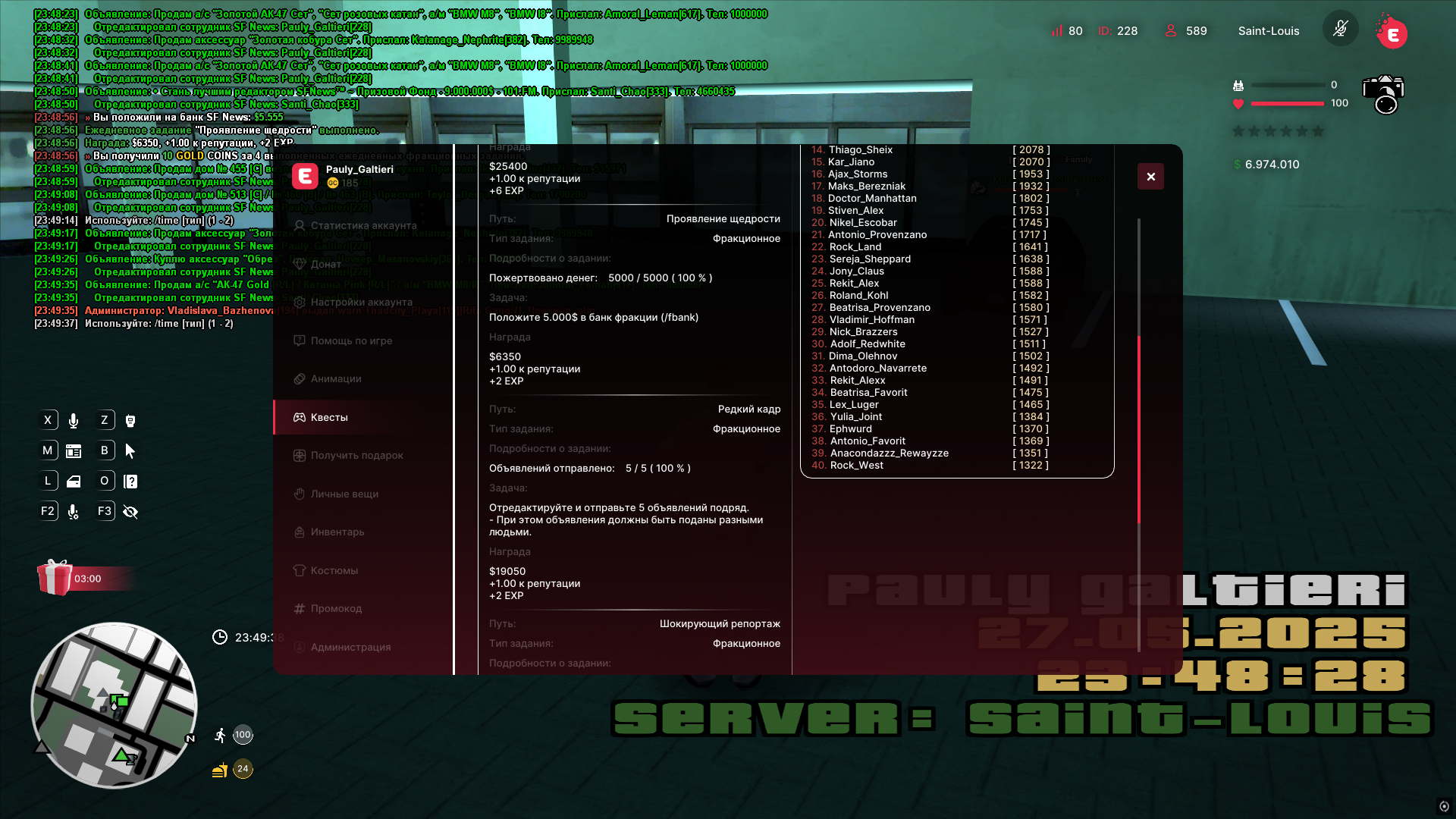Click the radio icon next to Z key
1456x819 pixels.
tap(130, 420)
